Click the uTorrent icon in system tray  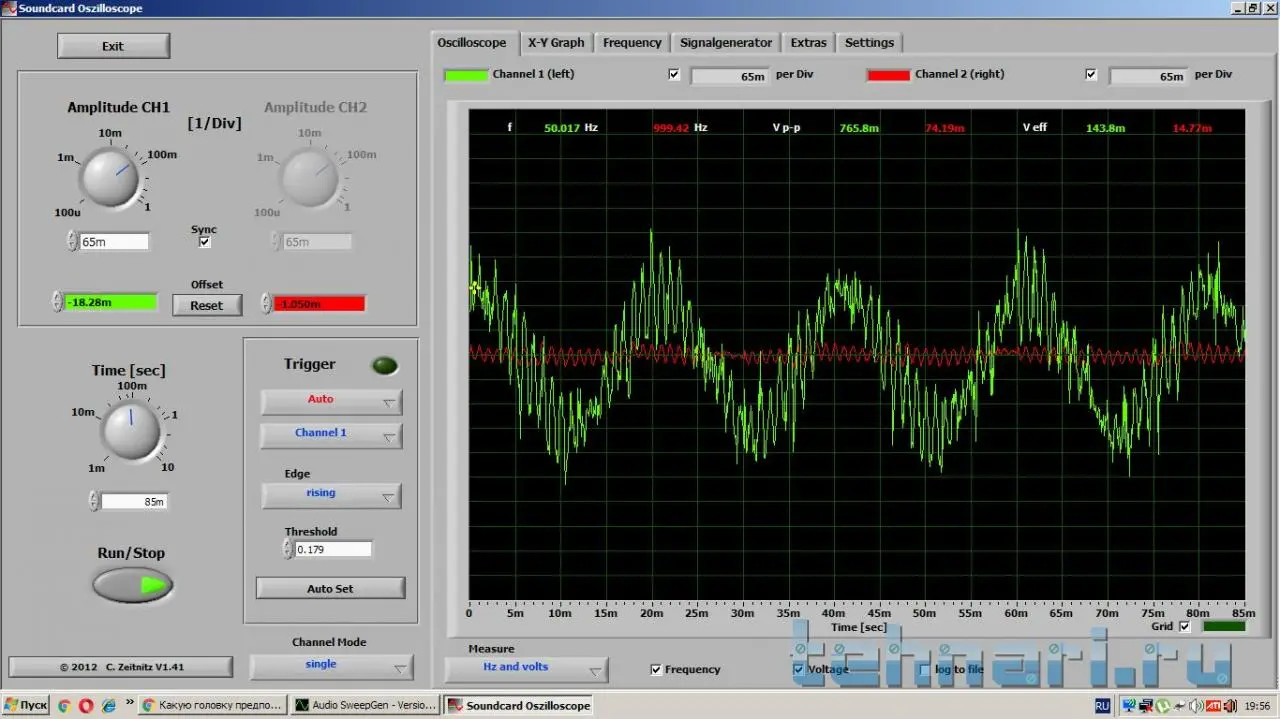(1165, 706)
